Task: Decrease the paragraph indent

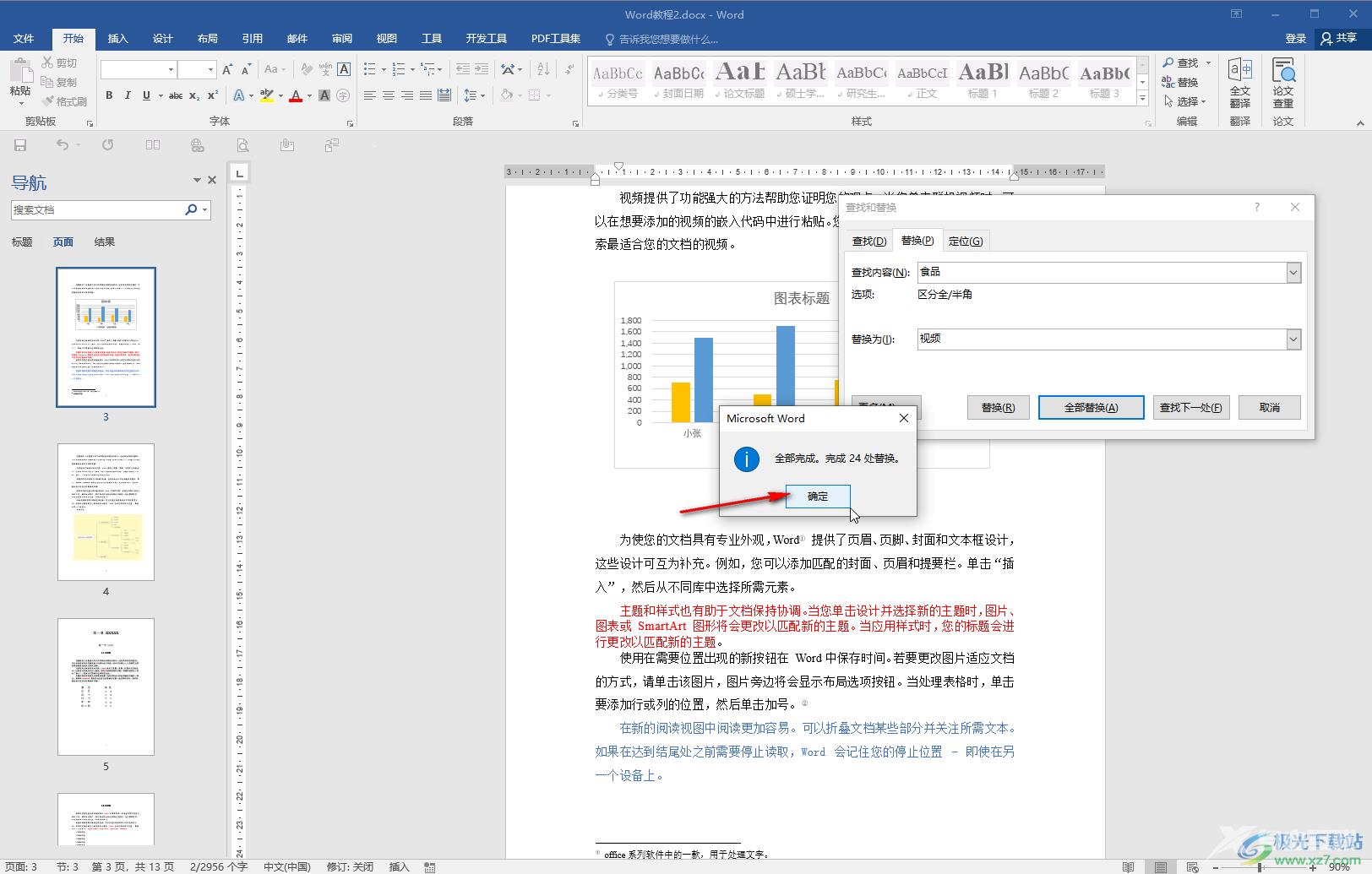Action: coord(462,69)
